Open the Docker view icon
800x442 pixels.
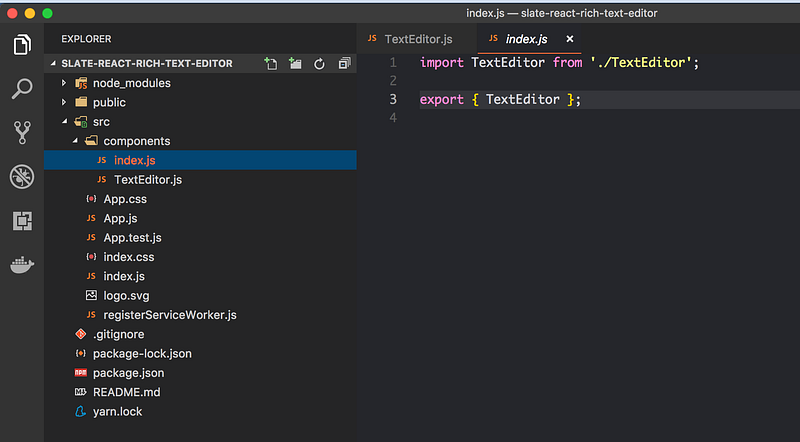pos(21,265)
